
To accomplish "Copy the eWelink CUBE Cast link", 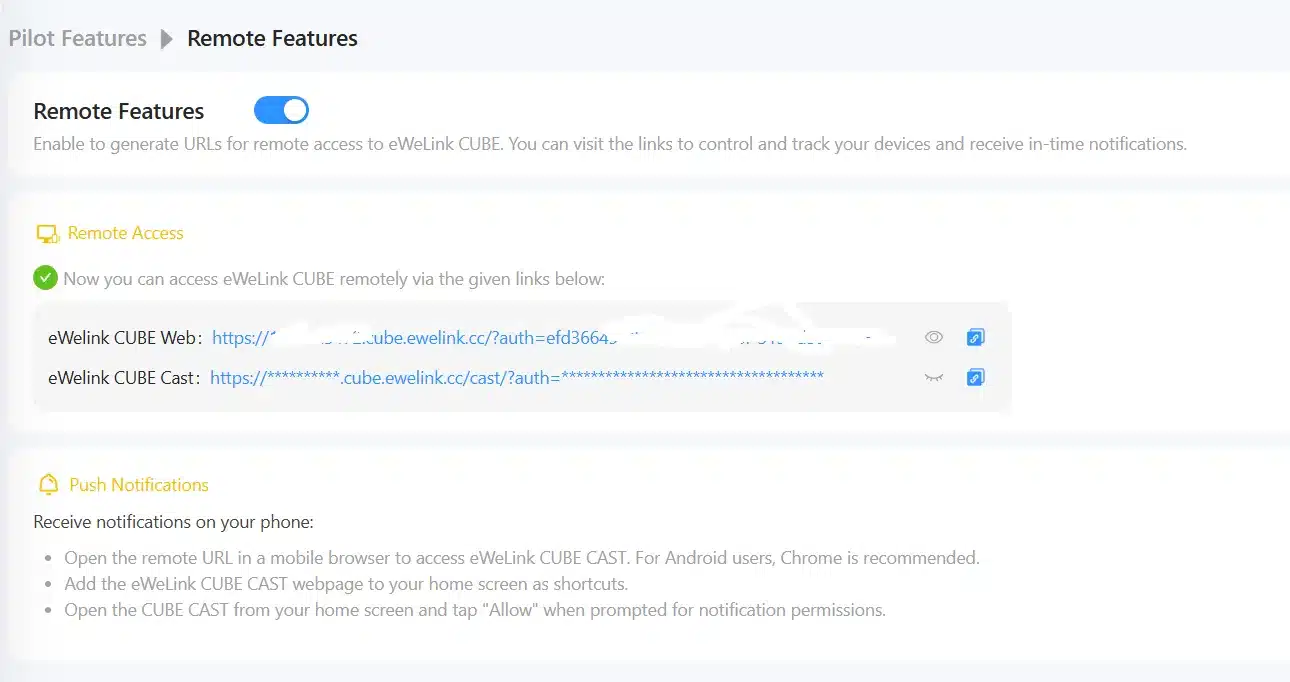I will pyautogui.click(x=976, y=378).
